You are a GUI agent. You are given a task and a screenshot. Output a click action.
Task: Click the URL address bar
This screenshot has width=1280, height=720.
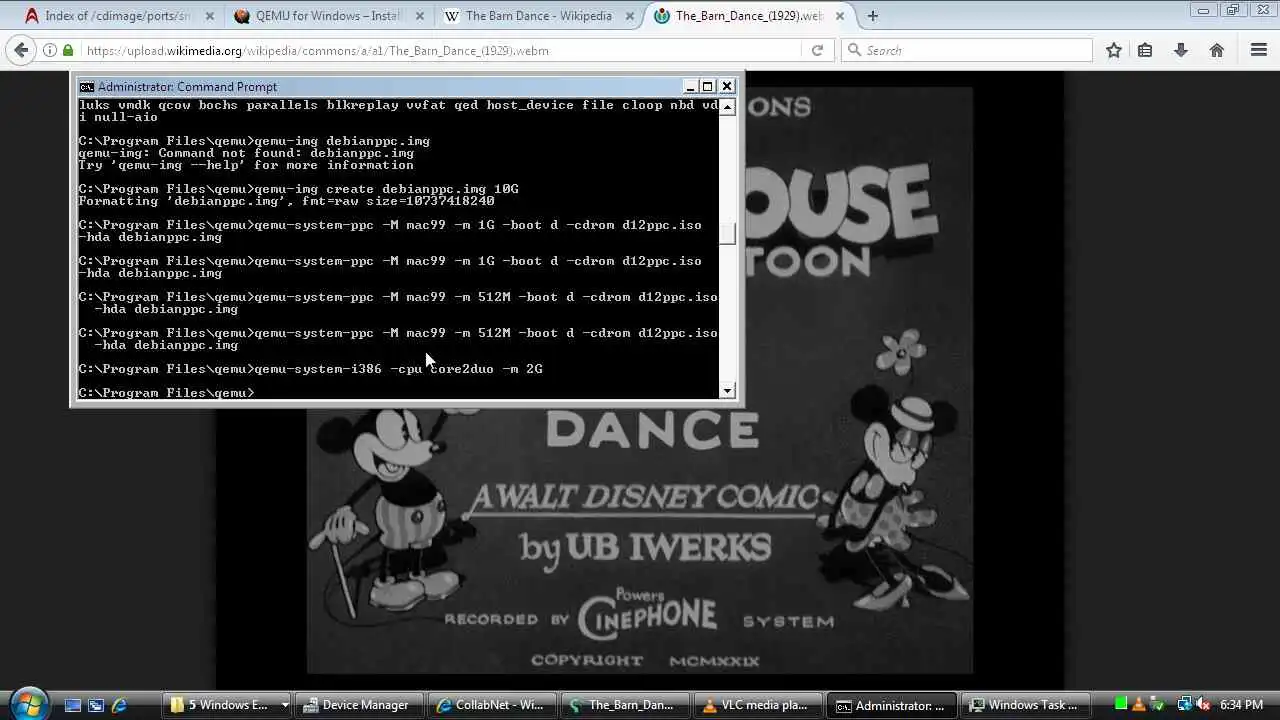440,50
